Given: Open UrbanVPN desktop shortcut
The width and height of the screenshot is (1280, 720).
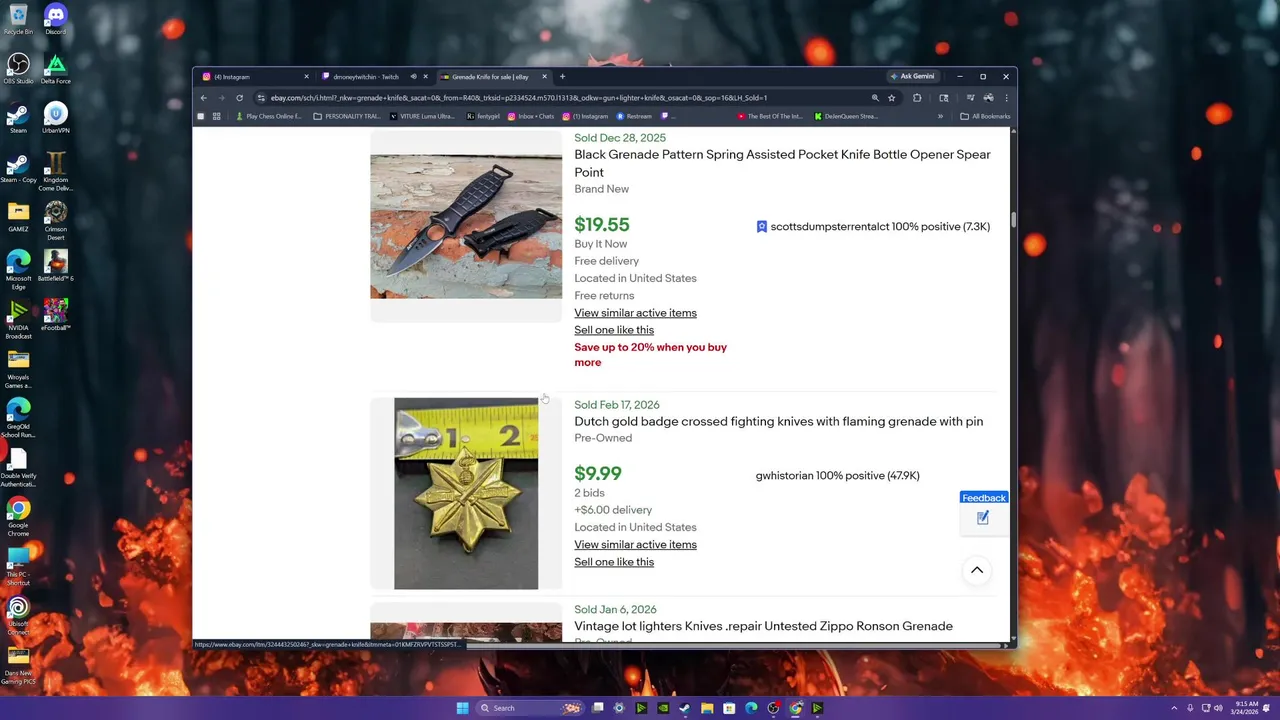Looking at the screenshot, I should [x=55, y=117].
